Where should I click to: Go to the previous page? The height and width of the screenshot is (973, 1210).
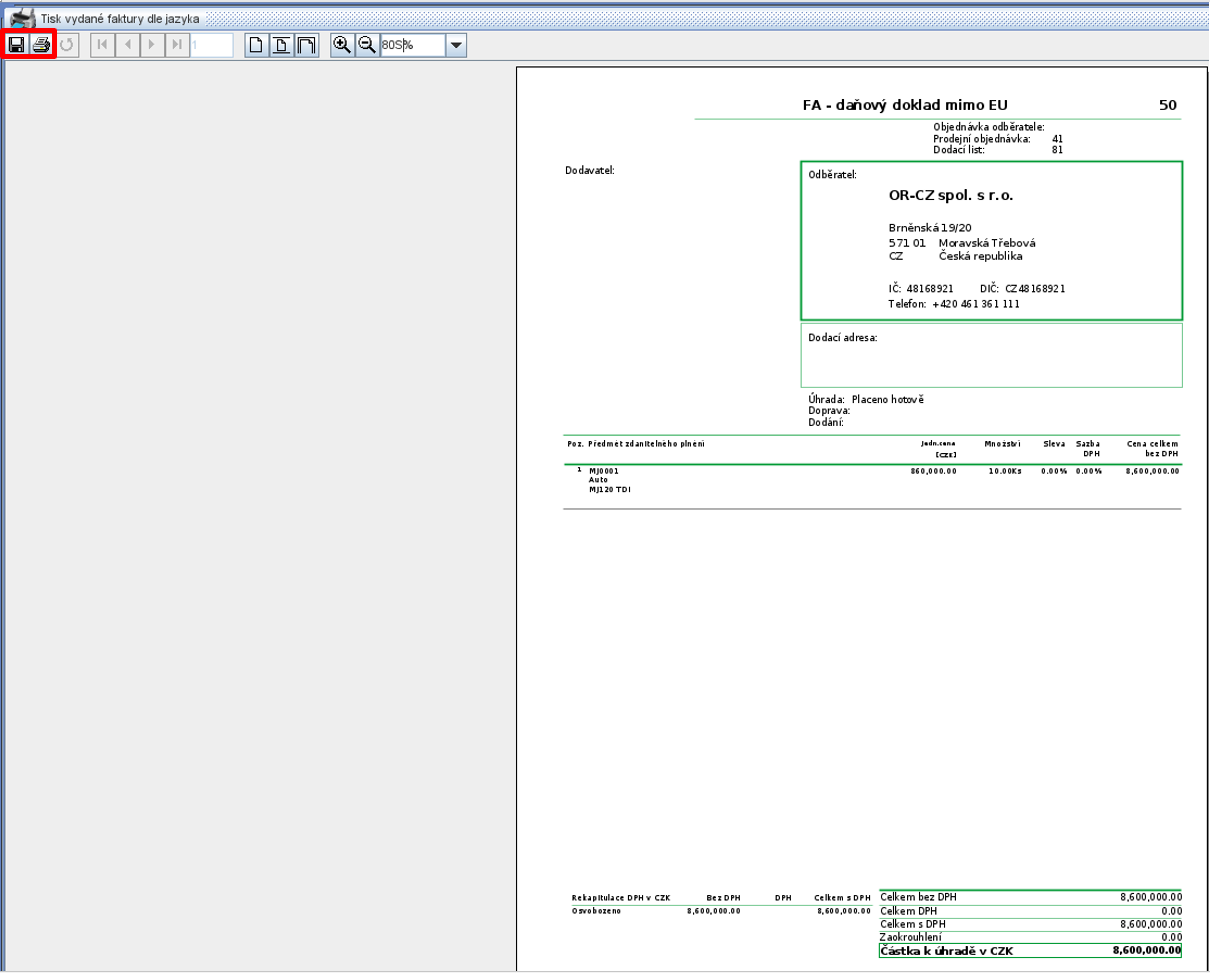pos(127,45)
